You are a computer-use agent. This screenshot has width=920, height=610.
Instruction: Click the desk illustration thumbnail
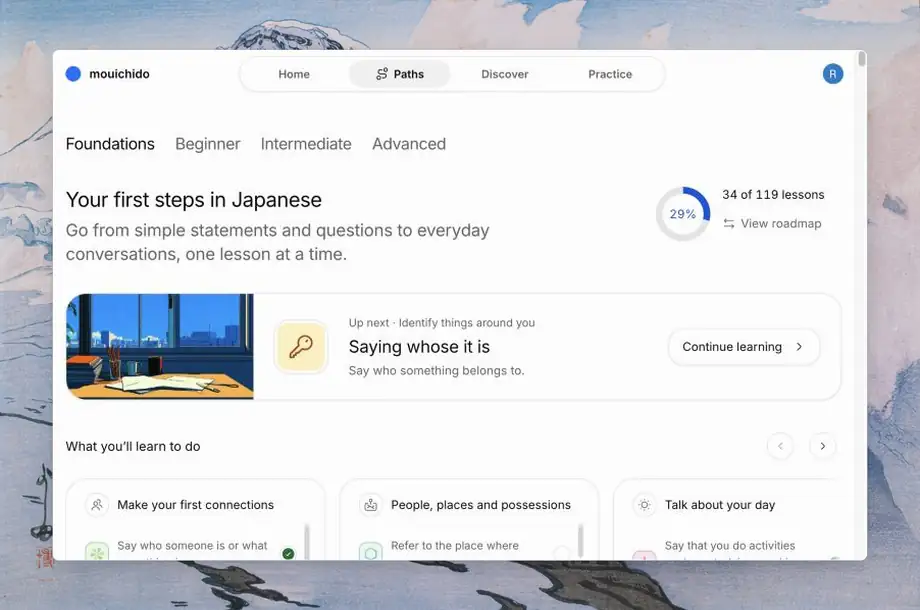[x=160, y=347]
